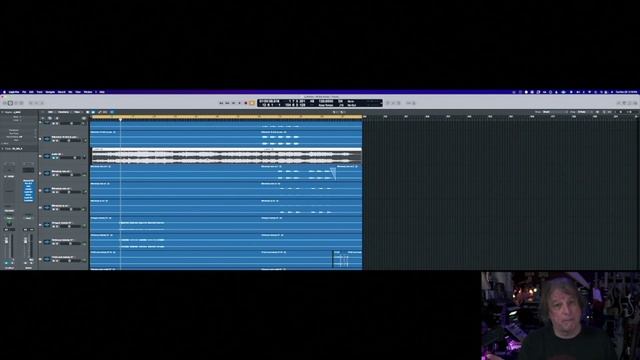Click the red Record transport button

(246, 103)
